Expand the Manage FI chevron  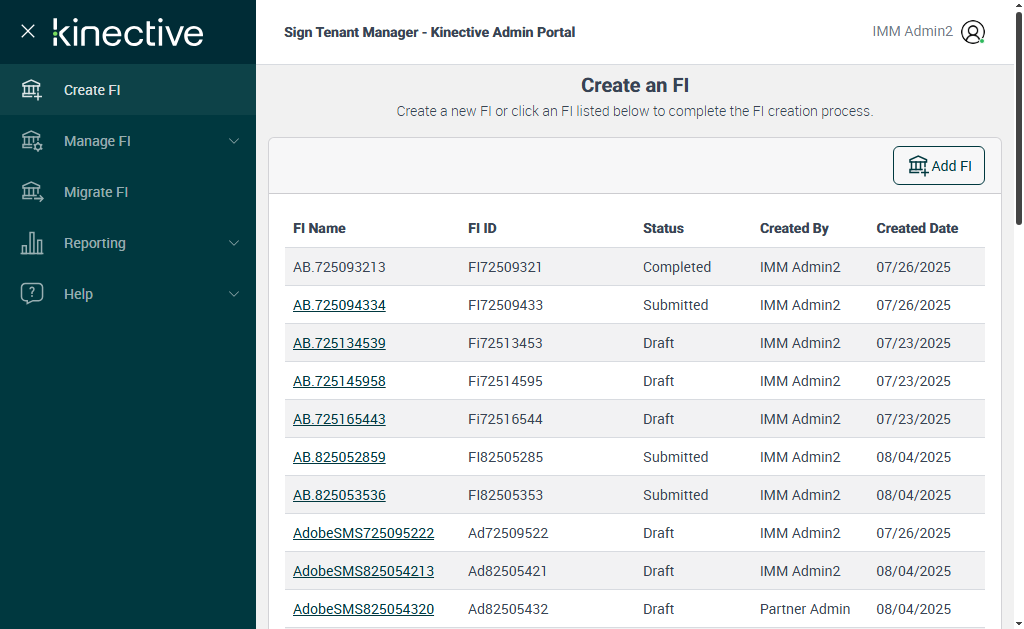click(234, 141)
